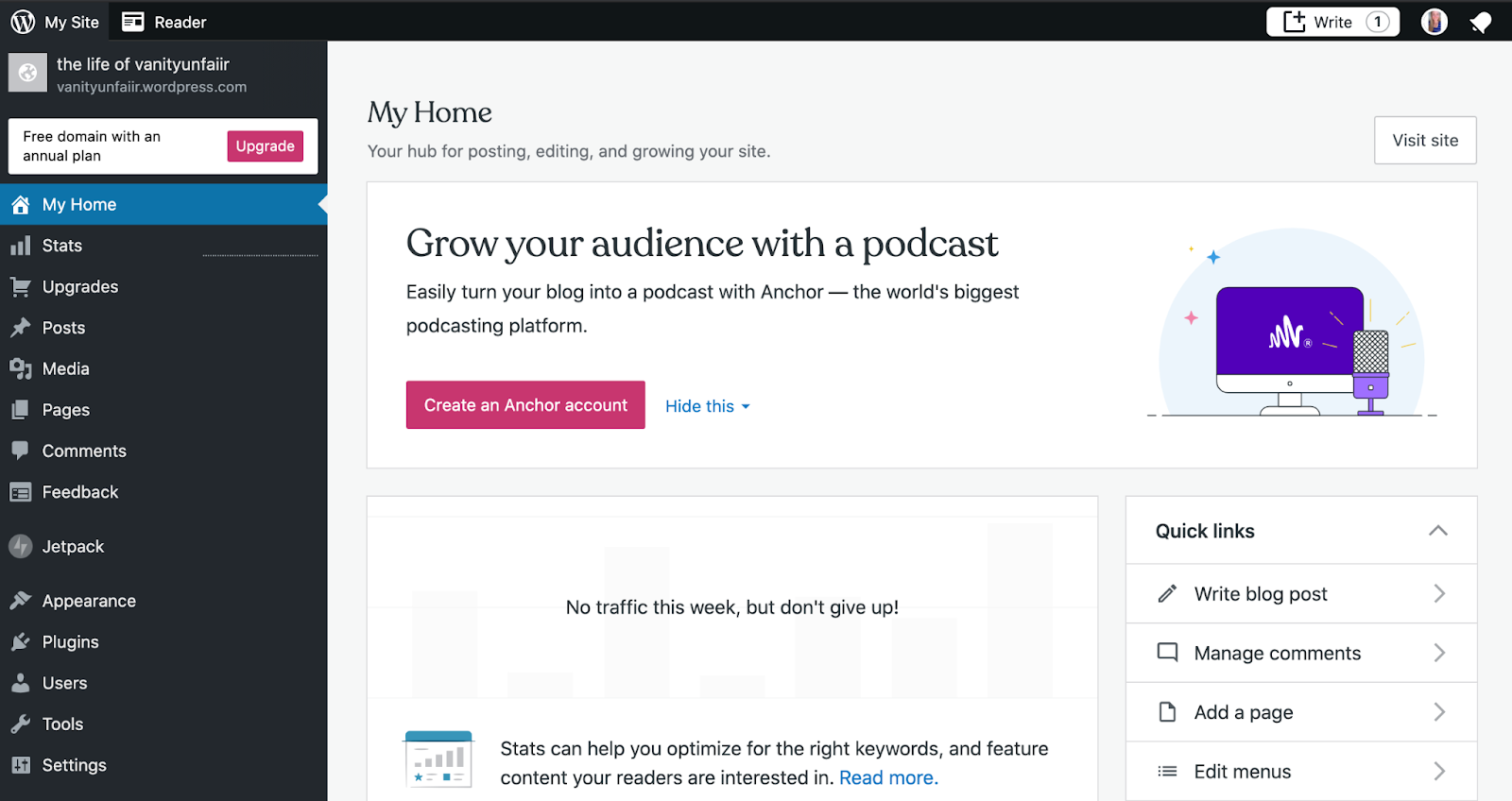Screen dimensions: 1512x801
Task: Click the draft count badge showing 1
Action: (1378, 22)
